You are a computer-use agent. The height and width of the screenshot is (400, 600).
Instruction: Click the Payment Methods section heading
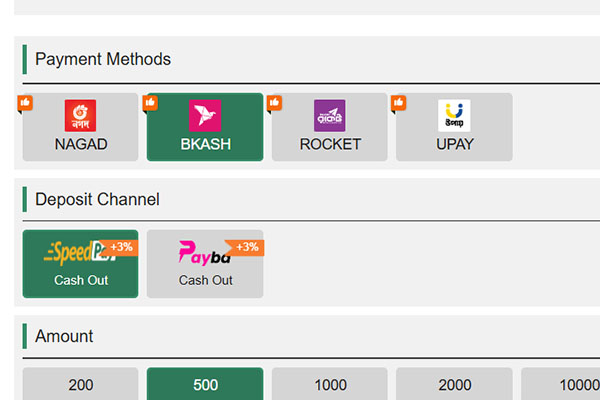point(103,59)
